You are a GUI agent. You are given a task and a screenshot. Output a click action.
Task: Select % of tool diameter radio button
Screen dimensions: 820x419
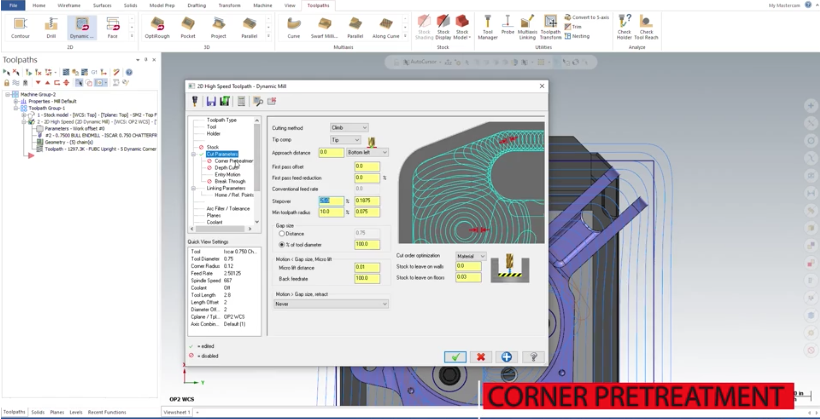point(282,245)
